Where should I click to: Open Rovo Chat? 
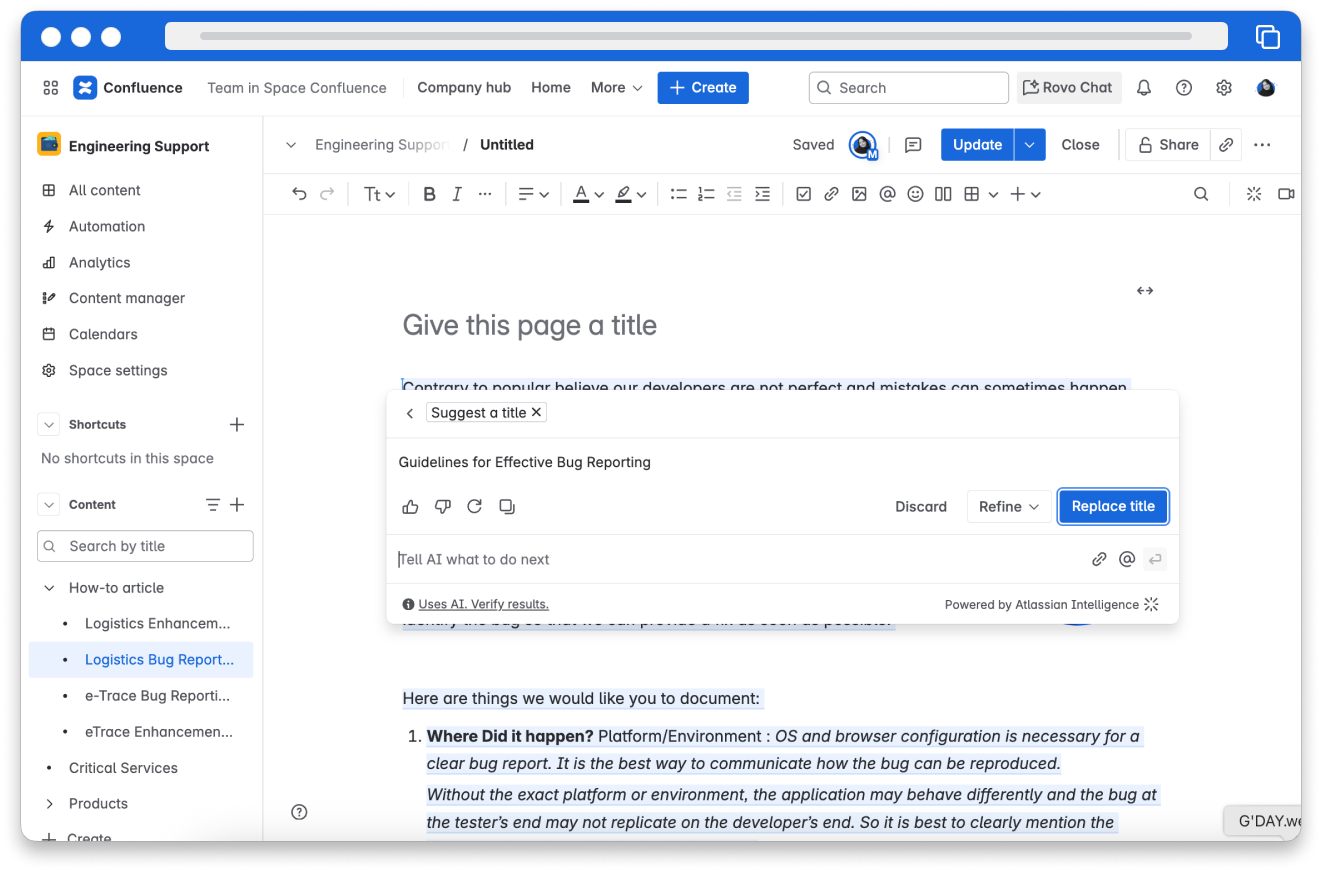pos(1069,88)
